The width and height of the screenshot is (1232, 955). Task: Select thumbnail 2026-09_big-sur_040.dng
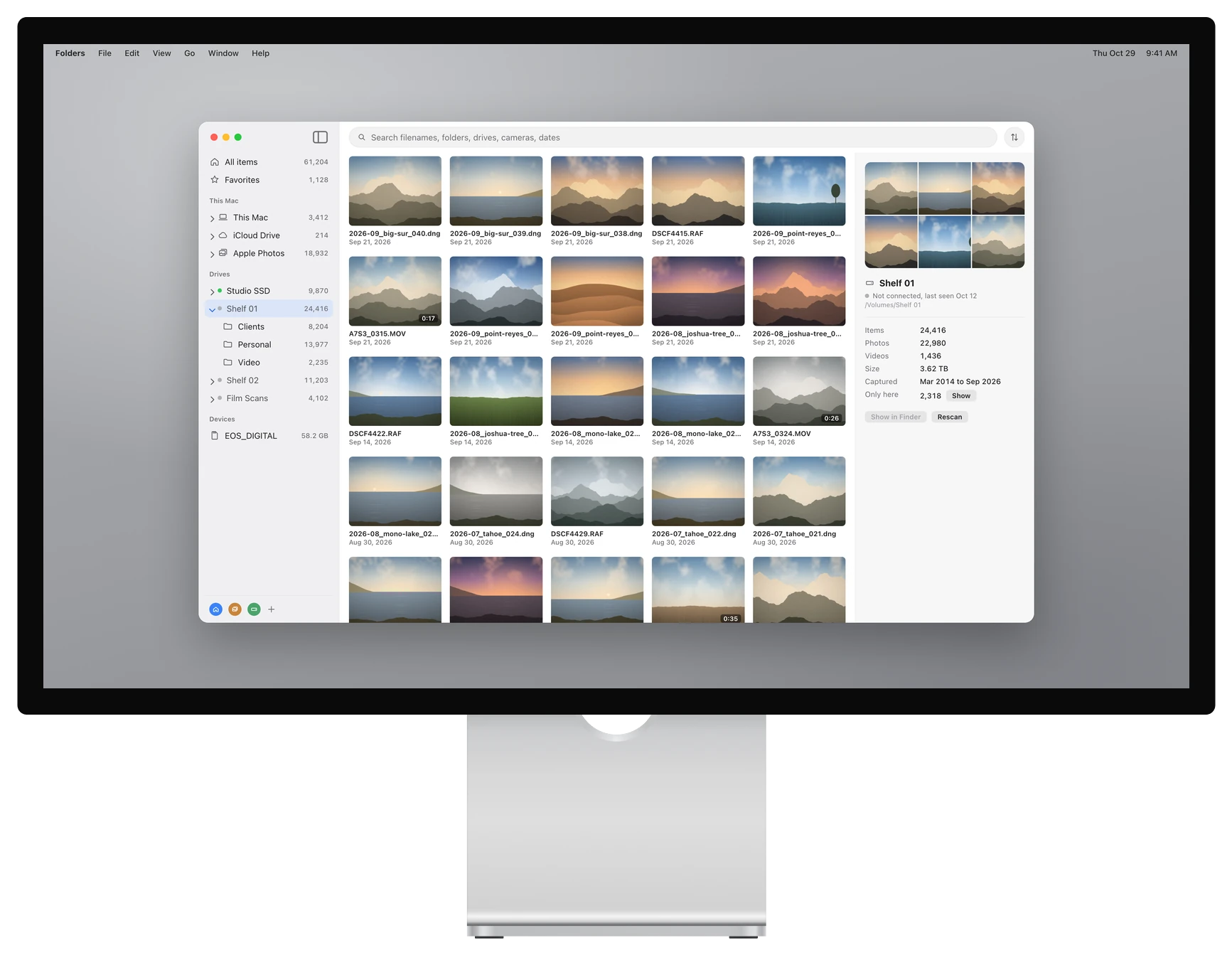point(395,191)
